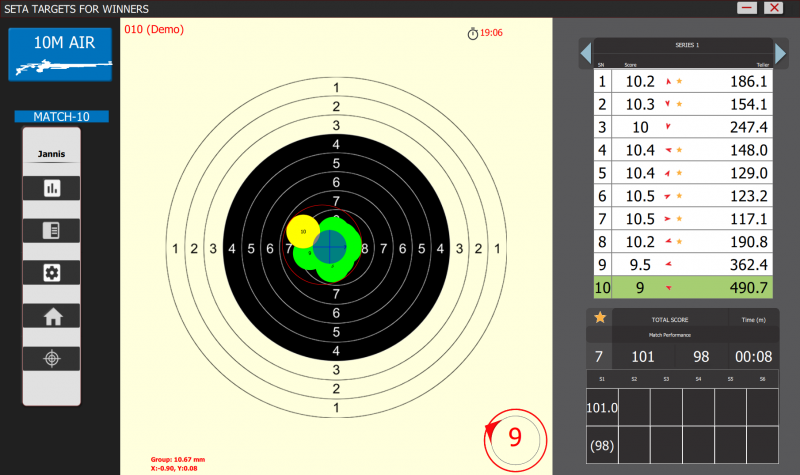Click the yellow shot marker on target
This screenshot has height=475, width=800.
coord(302,231)
